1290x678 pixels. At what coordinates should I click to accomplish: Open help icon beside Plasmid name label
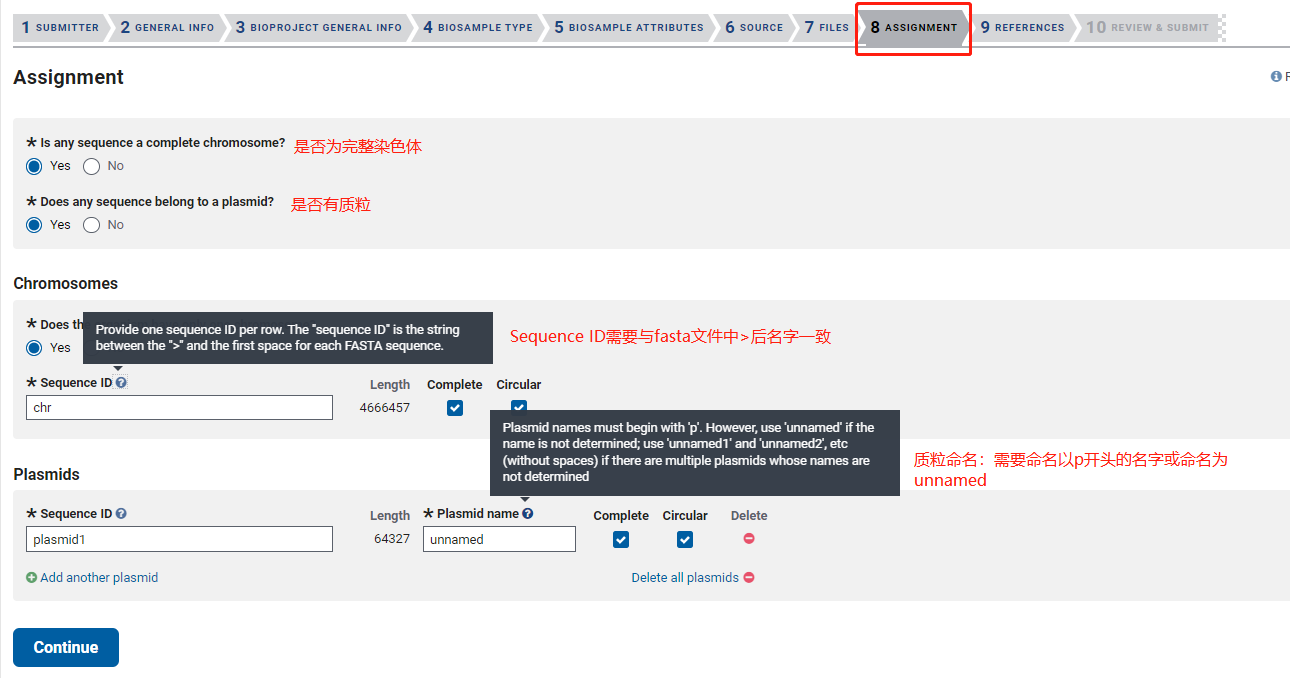click(527, 513)
